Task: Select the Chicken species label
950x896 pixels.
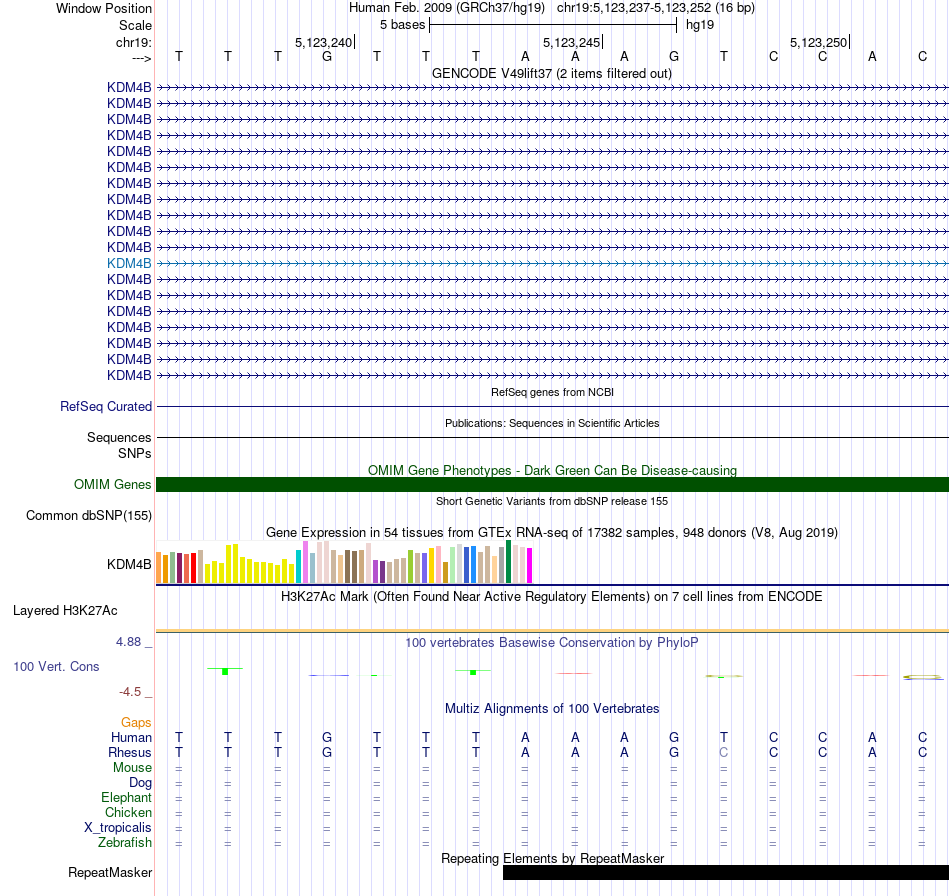Action: click(128, 812)
